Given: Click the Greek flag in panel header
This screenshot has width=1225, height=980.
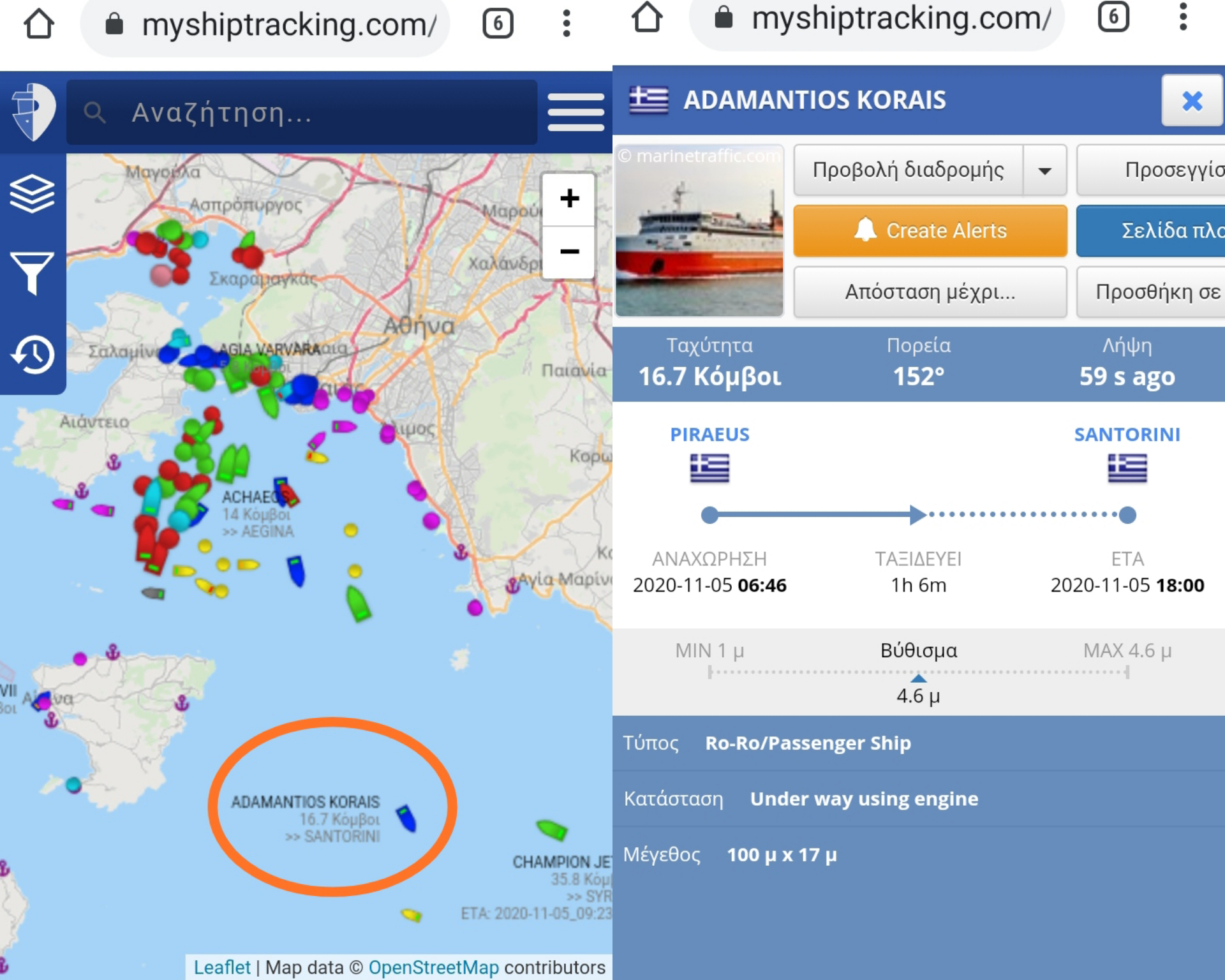Looking at the screenshot, I should 648,100.
